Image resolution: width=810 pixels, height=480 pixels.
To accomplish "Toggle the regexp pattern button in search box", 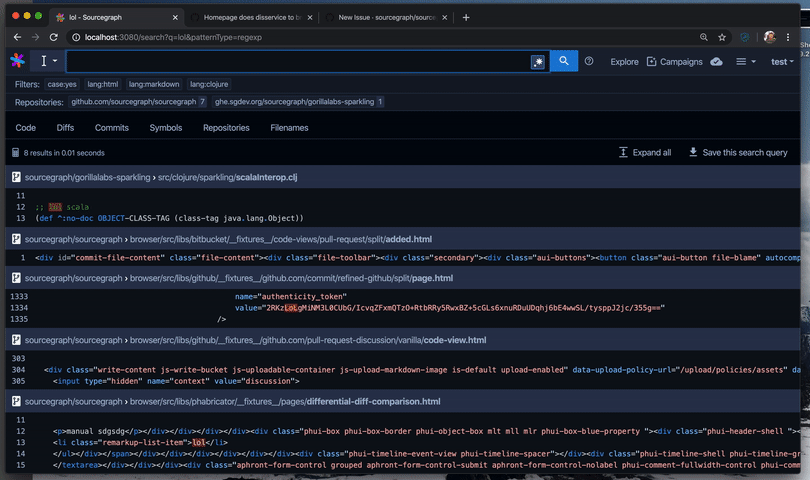I will 538,62.
